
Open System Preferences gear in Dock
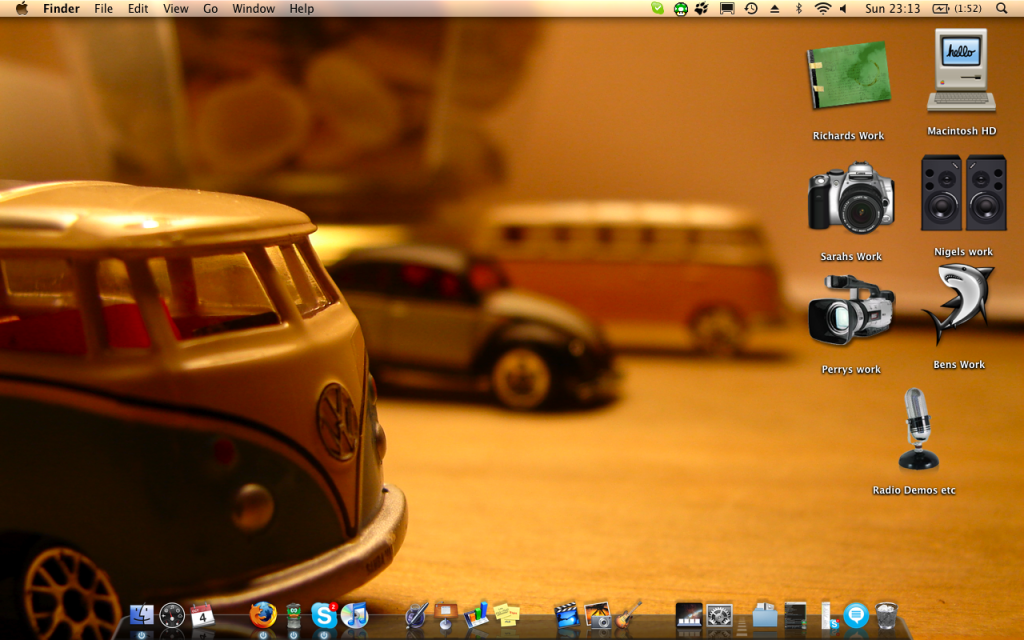(x=719, y=615)
